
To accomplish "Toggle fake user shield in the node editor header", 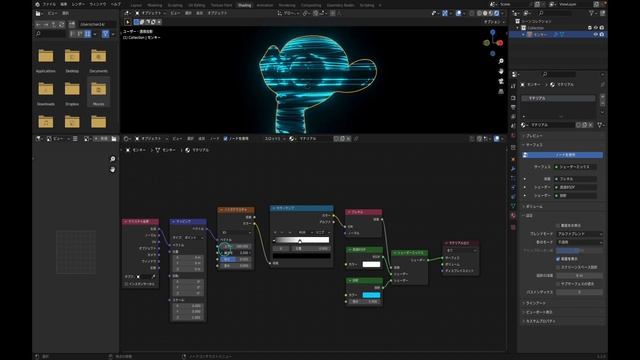I will 336,139.
